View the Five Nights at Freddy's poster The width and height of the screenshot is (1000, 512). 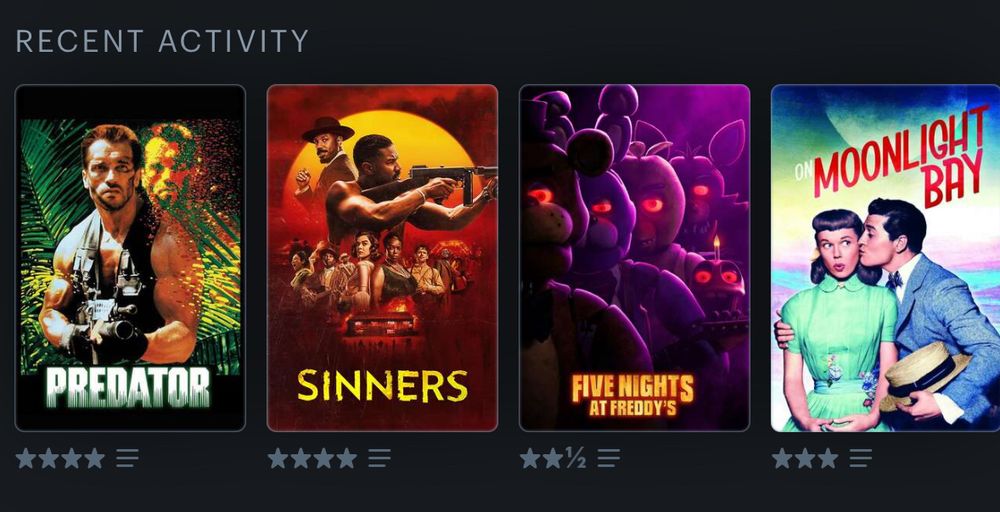[635, 258]
